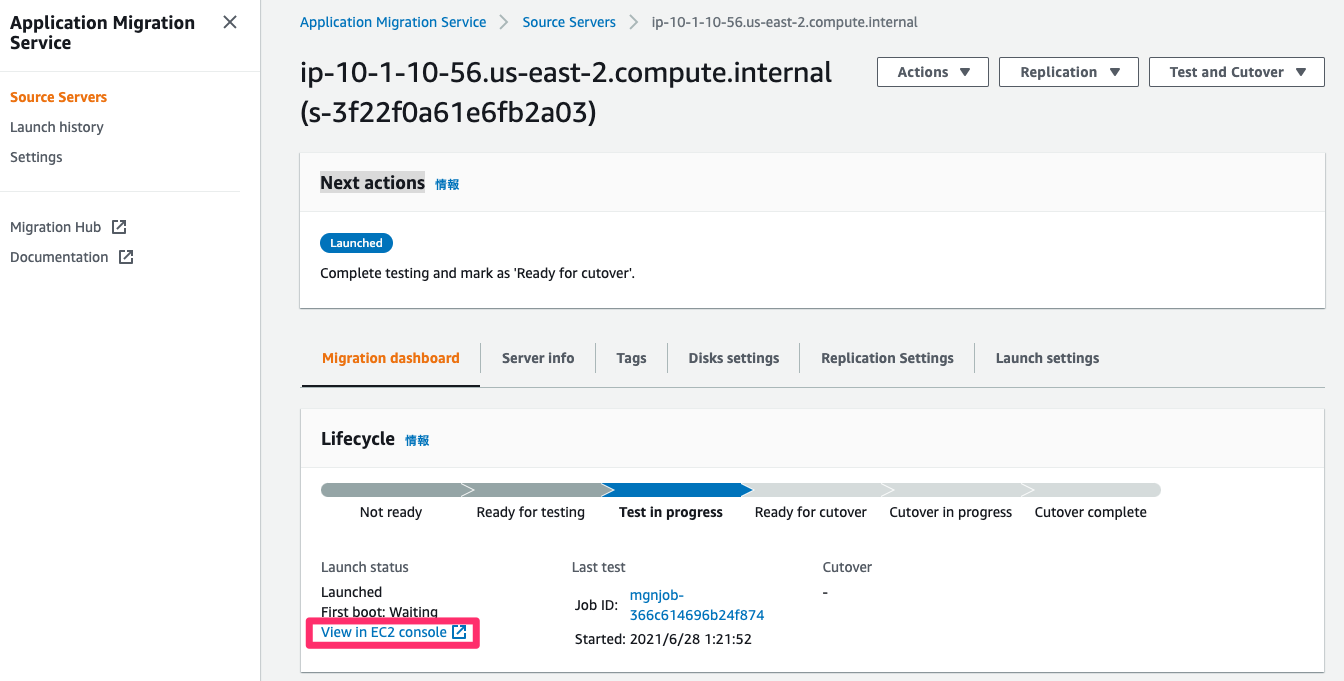
Task: Click the Cutover column label
Action: tap(847, 567)
